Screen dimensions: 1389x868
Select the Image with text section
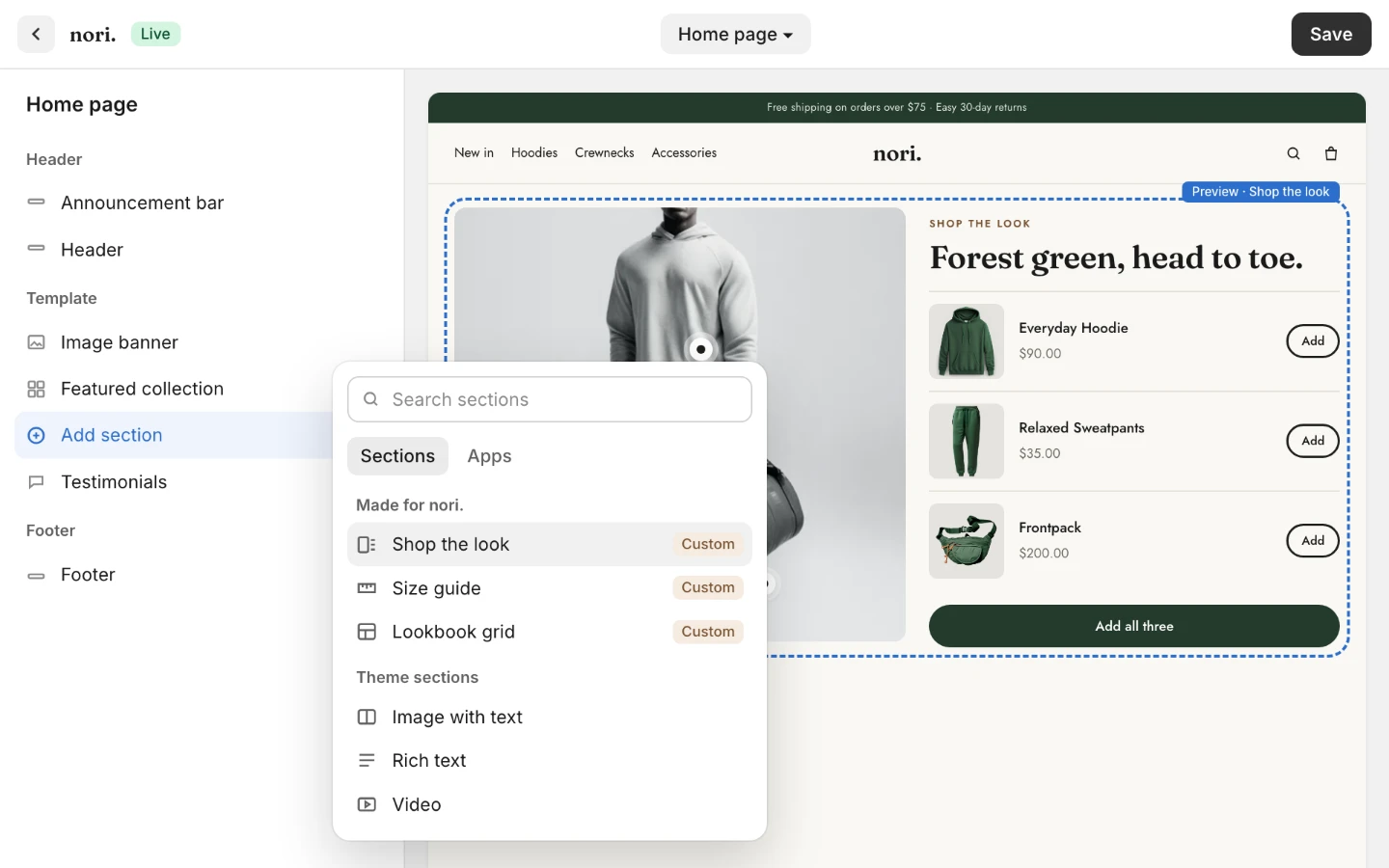pos(550,717)
